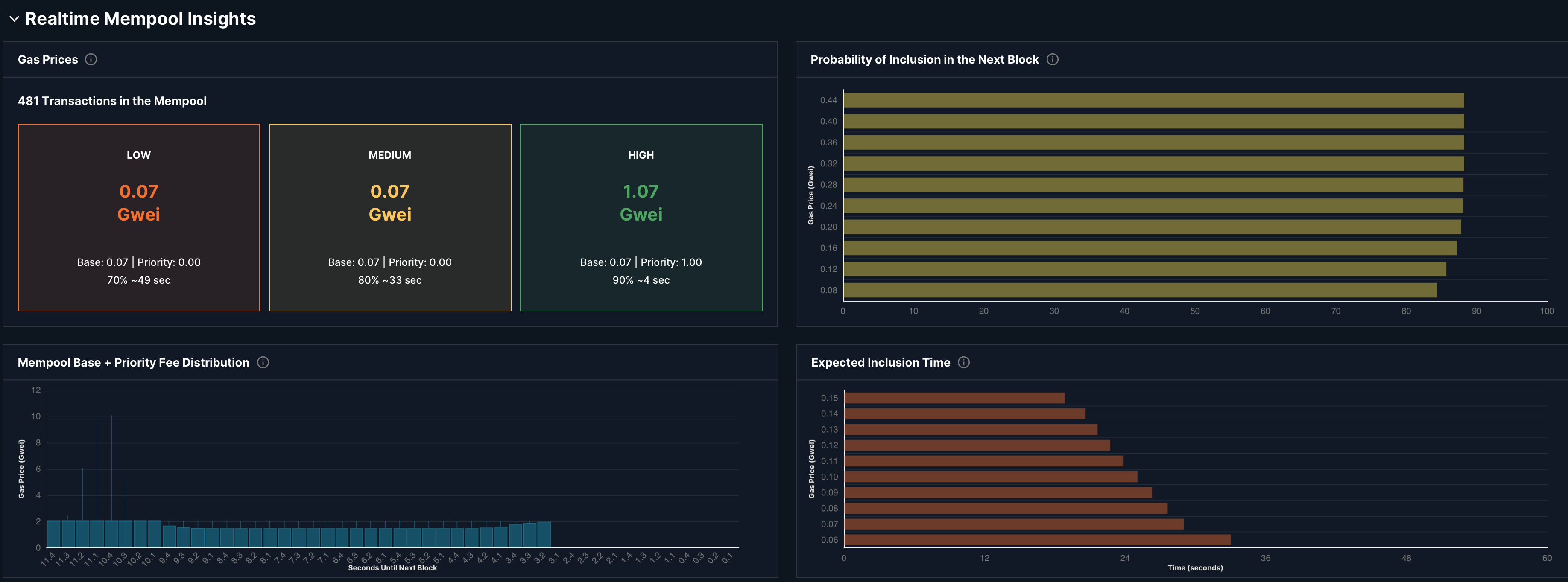1568x582 pixels.
Task: Click the Expected Inclusion Time info icon
Action: [964, 362]
